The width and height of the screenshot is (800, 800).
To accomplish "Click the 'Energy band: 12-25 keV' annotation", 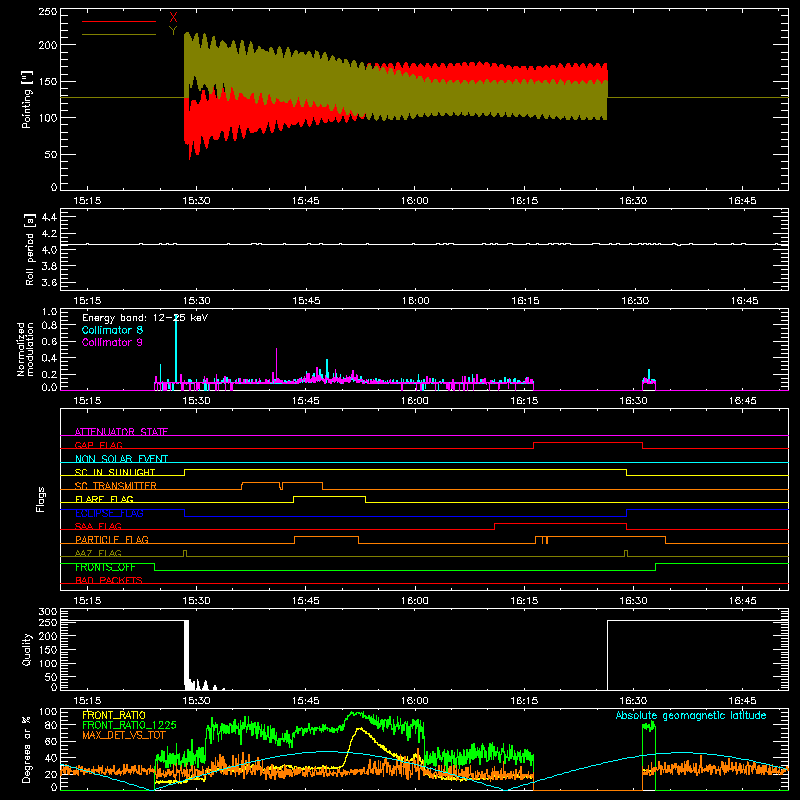I will pyautogui.click(x=145, y=318).
